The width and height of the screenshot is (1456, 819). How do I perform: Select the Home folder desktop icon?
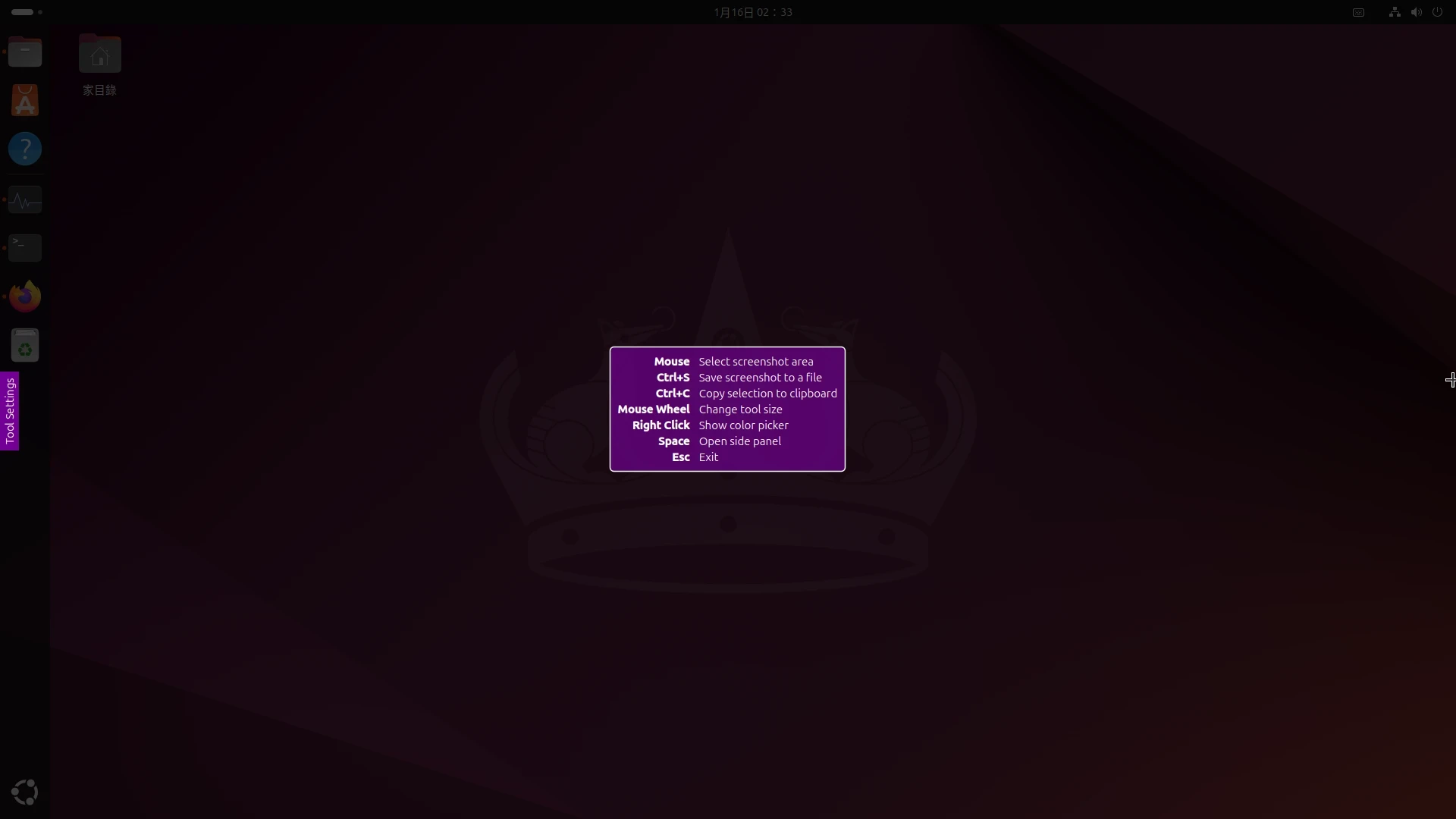pyautogui.click(x=99, y=56)
